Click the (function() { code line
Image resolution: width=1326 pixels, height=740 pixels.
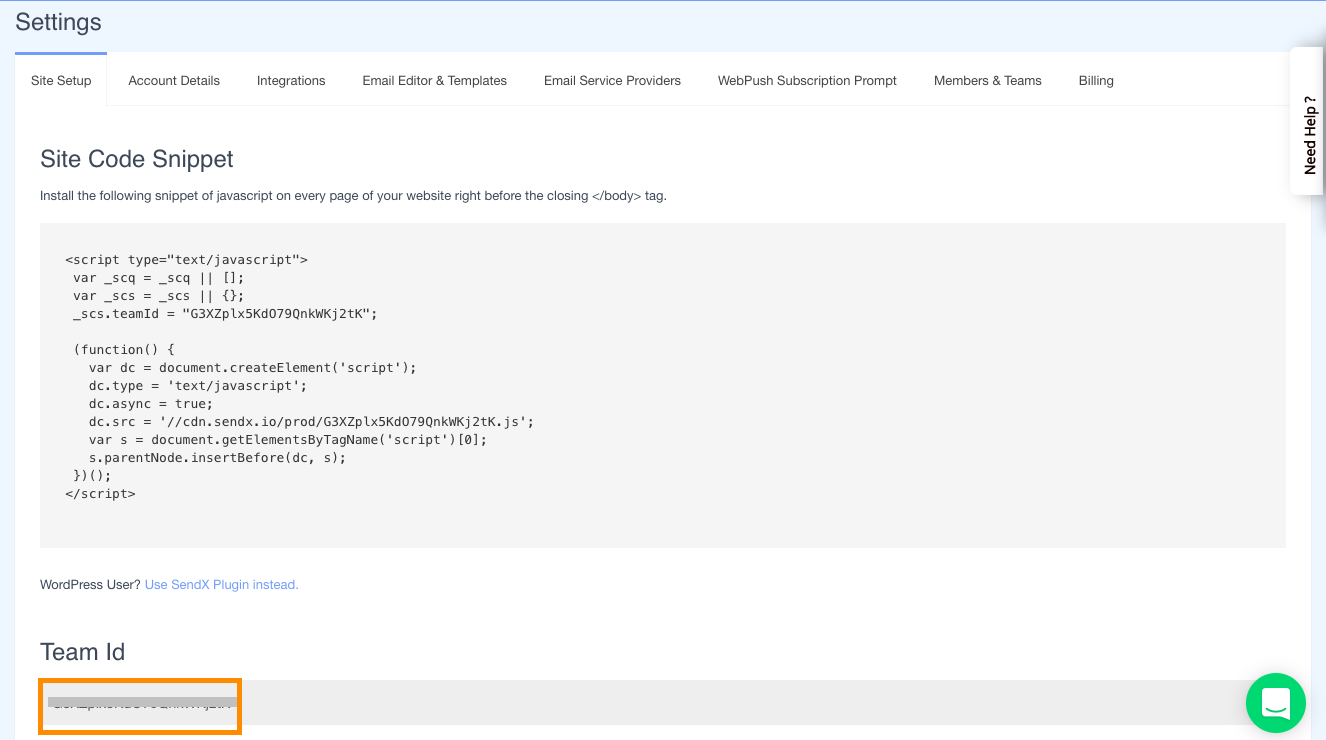(124, 350)
